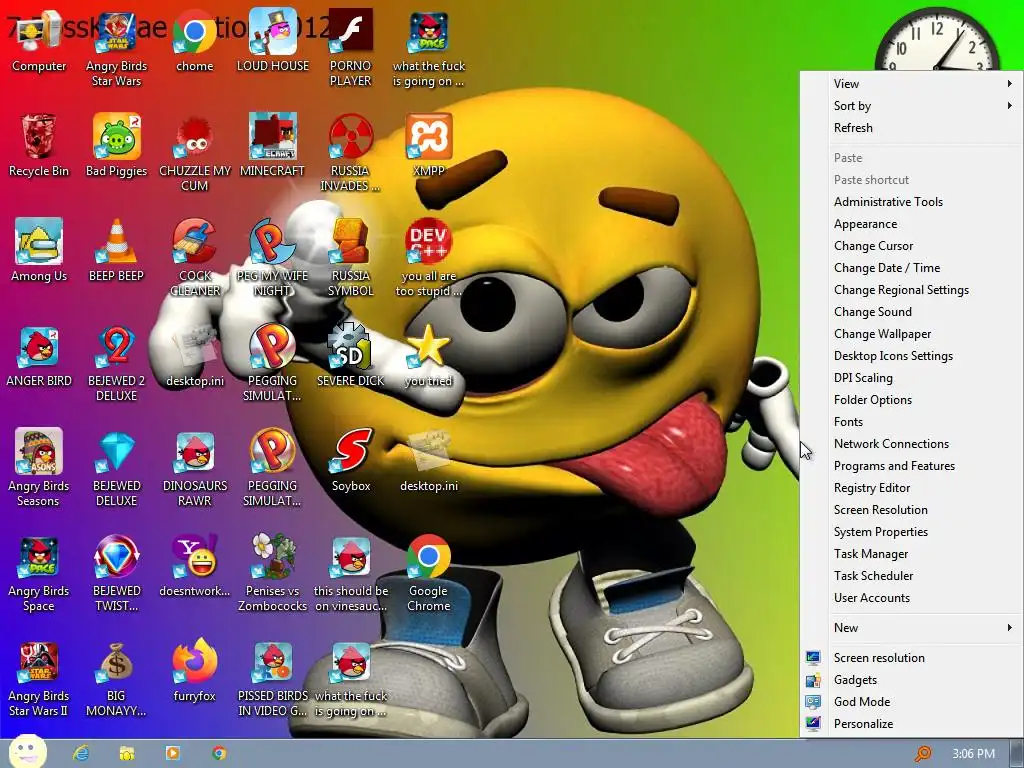Choose Programs and Features
Screen dimensions: 1024x768
[x=912, y=466]
